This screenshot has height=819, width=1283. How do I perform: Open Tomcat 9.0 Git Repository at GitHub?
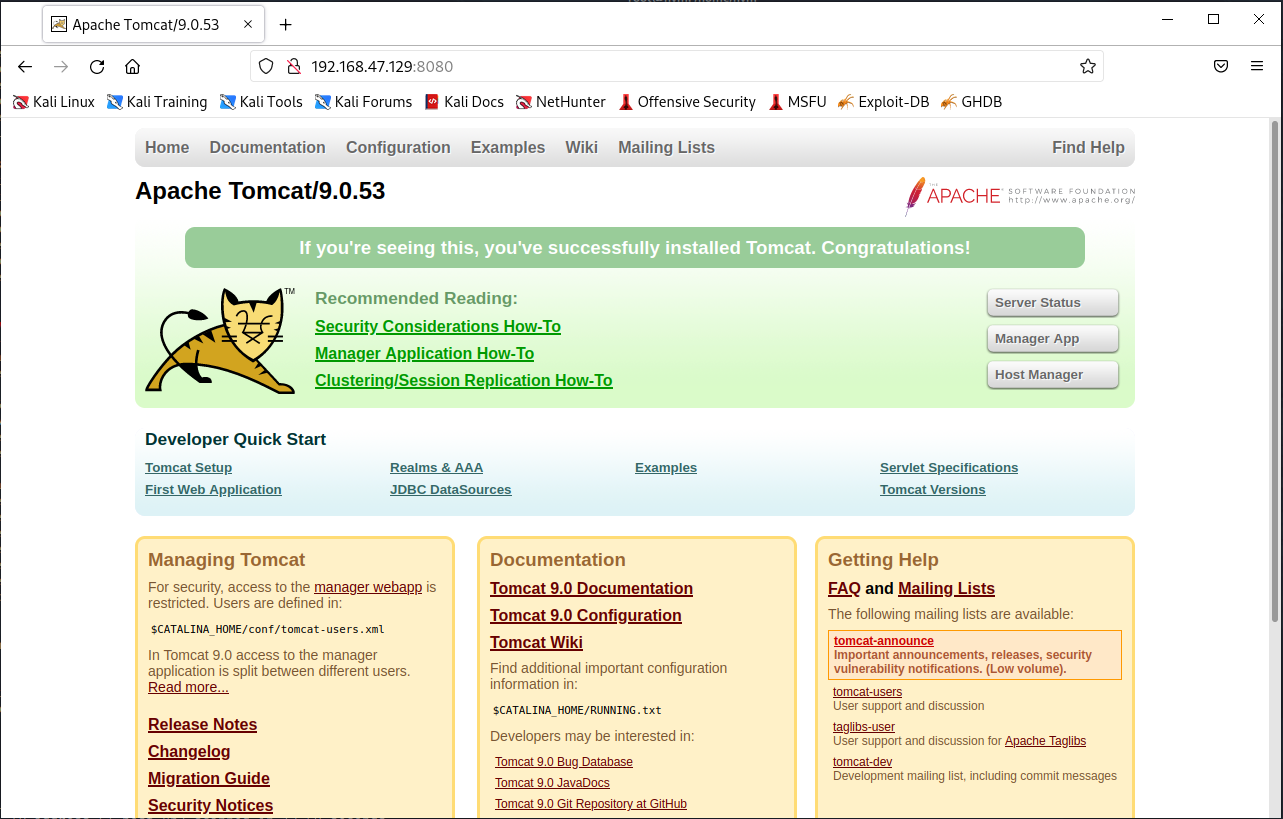591,804
